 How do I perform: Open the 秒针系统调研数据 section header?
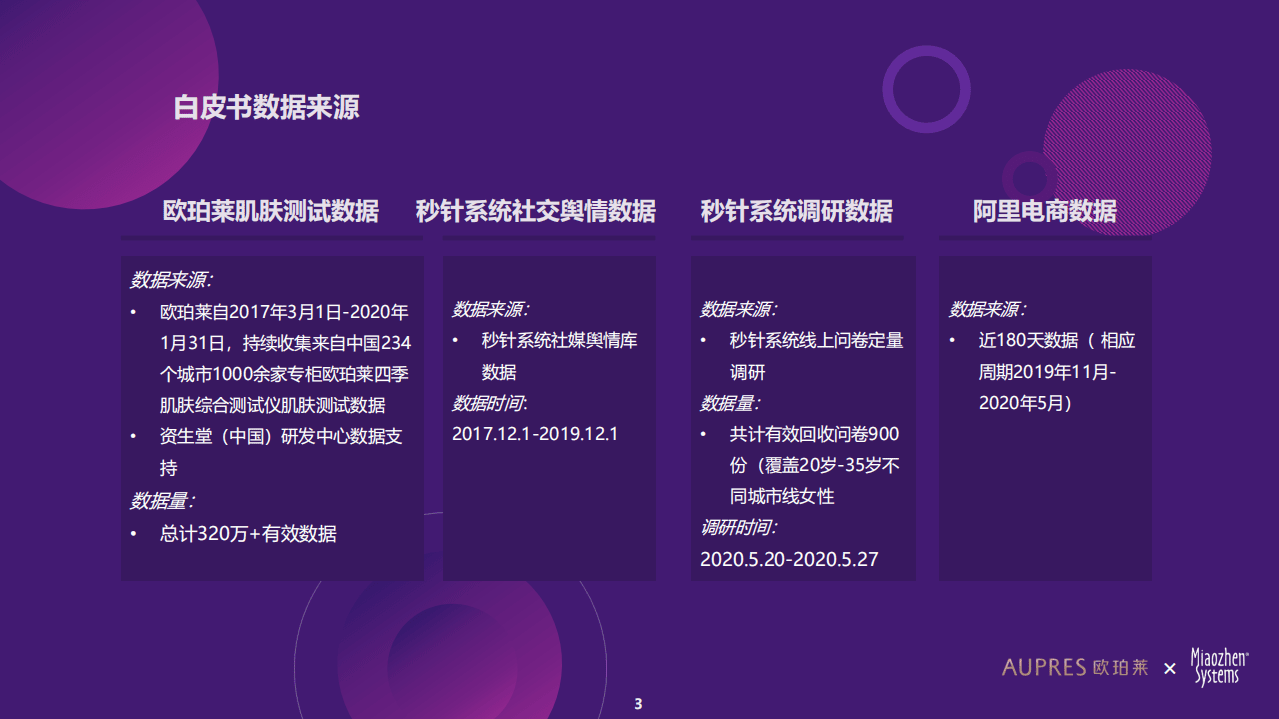795,212
